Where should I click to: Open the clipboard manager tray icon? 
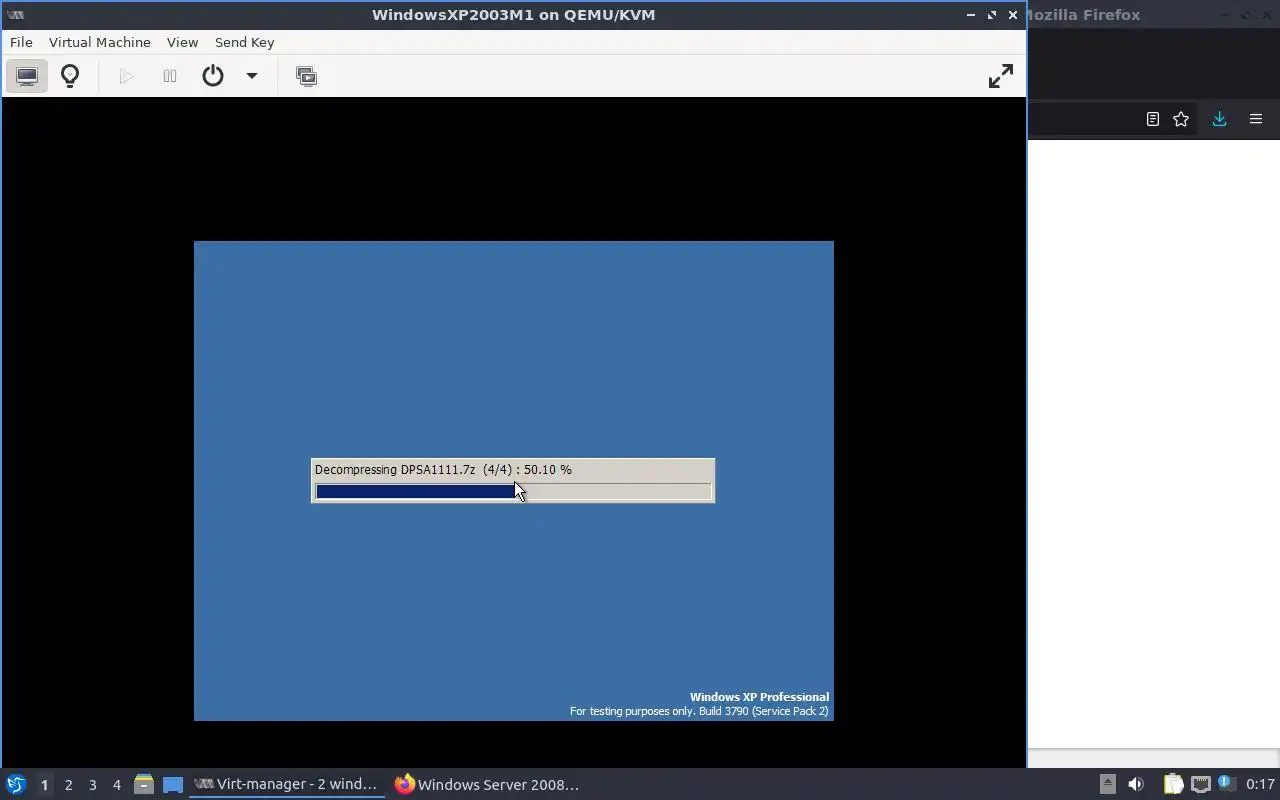point(1173,784)
